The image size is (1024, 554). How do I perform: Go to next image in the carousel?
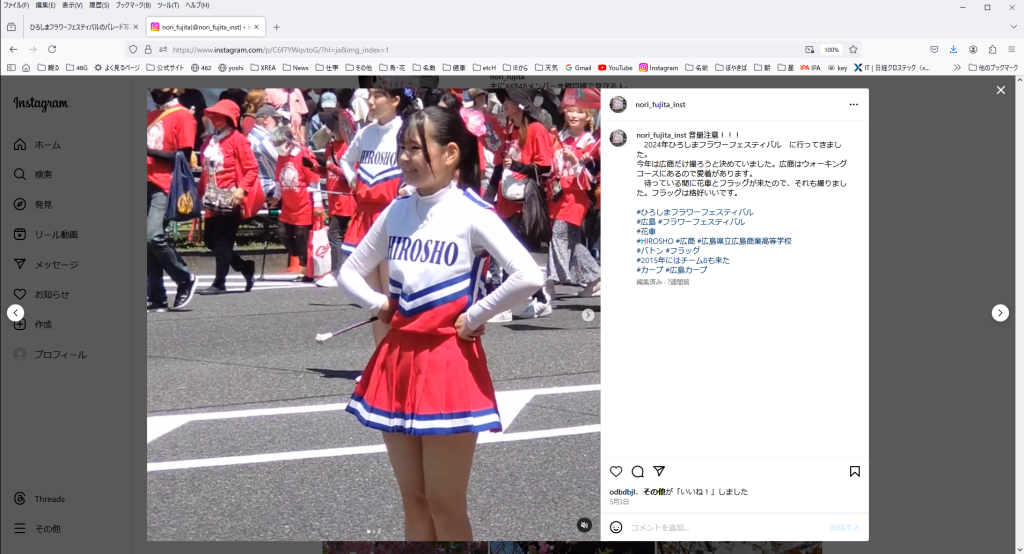click(588, 315)
